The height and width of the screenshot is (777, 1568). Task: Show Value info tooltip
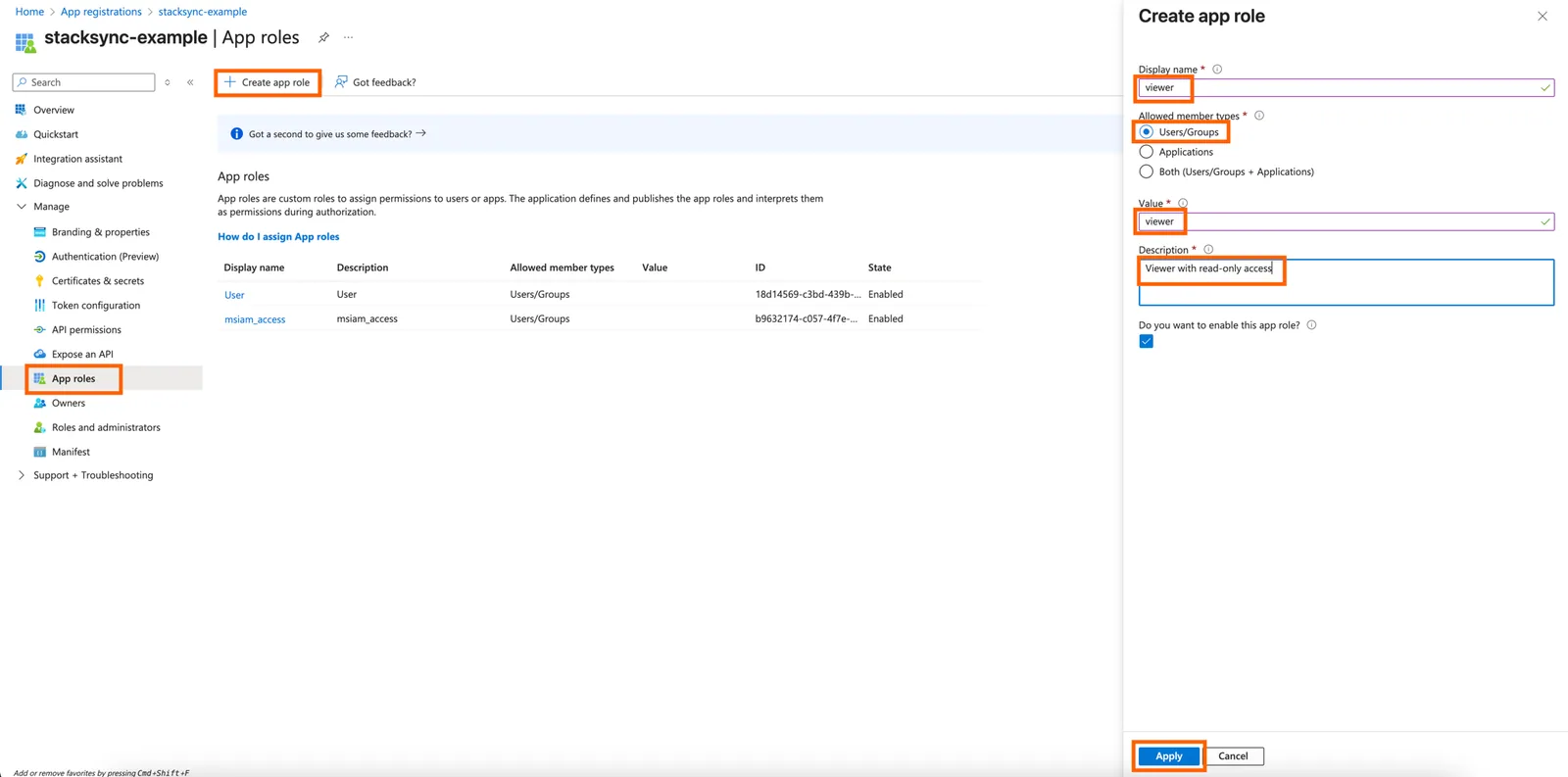(1183, 204)
